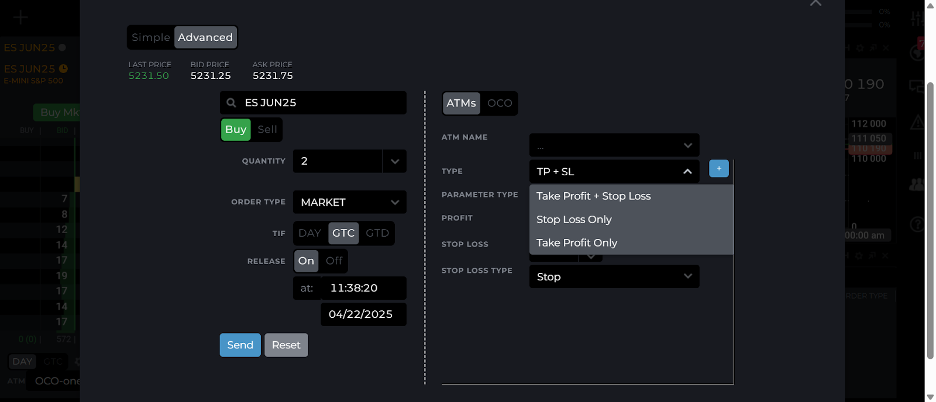
Task: Choose Stop Loss Only option
Action: [631, 219]
